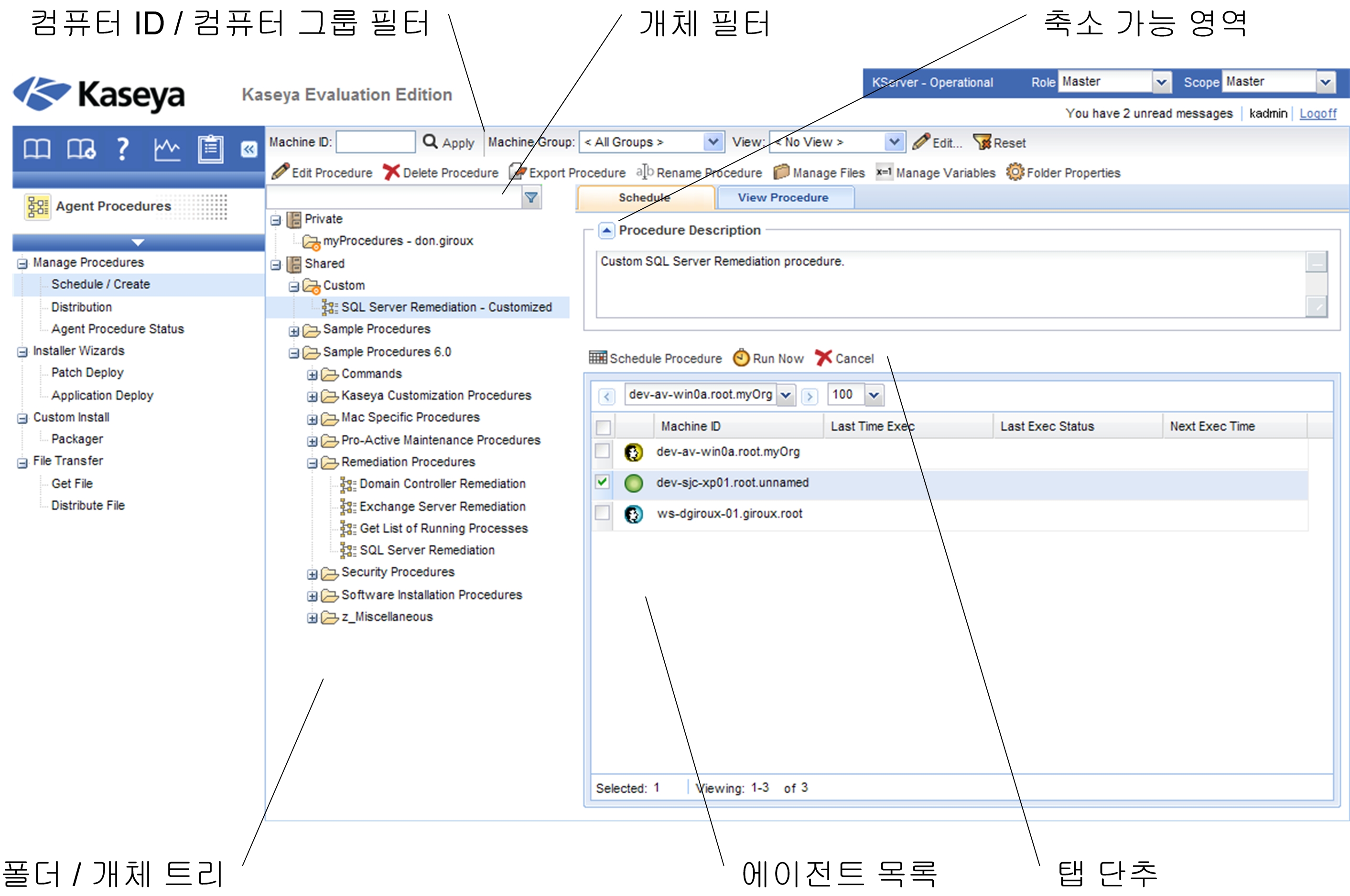The image size is (1350, 896).
Task: Click the Agent Procedures module icon
Action: (38, 206)
